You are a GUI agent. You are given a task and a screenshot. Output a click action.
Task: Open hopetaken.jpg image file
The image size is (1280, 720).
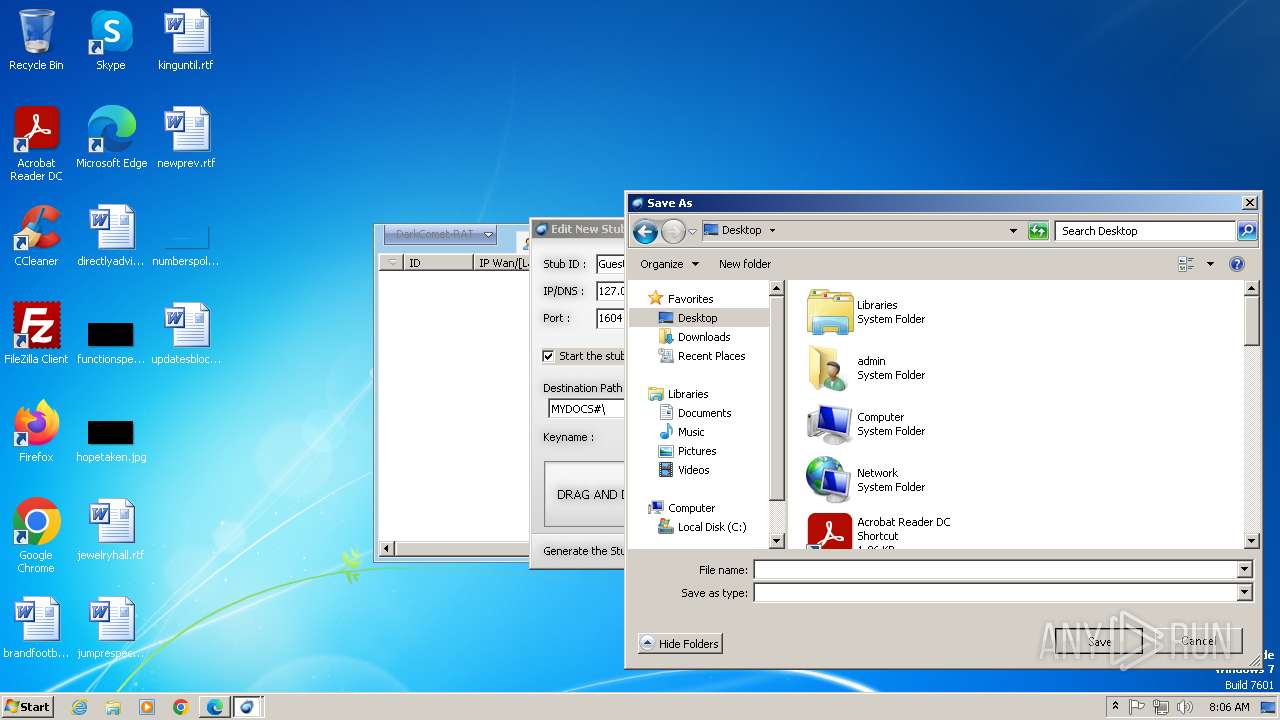pyautogui.click(x=111, y=438)
